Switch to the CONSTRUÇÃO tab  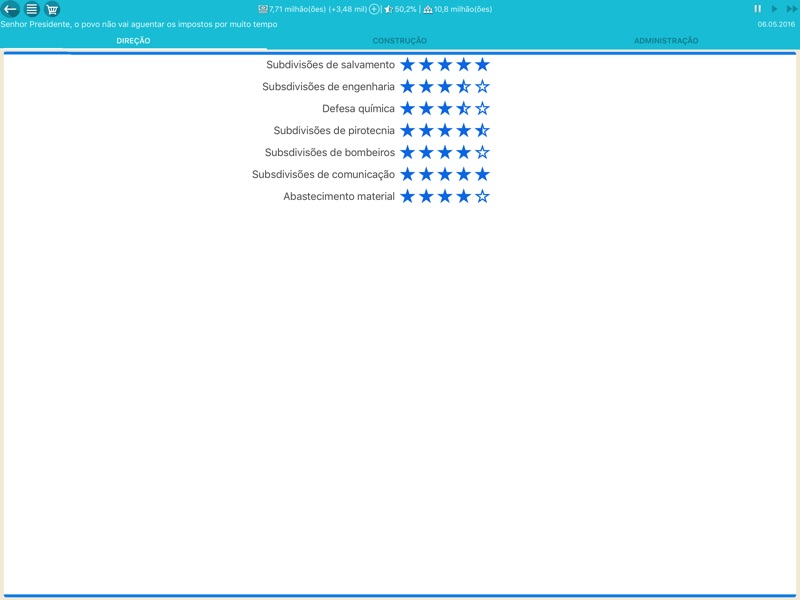point(399,41)
